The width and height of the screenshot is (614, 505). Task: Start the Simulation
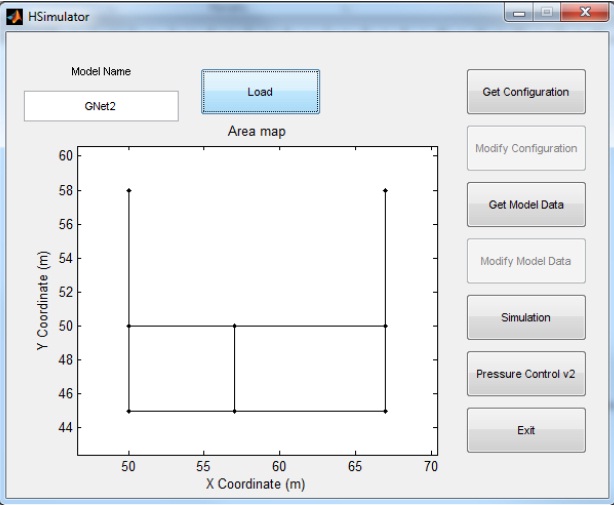pos(526,317)
